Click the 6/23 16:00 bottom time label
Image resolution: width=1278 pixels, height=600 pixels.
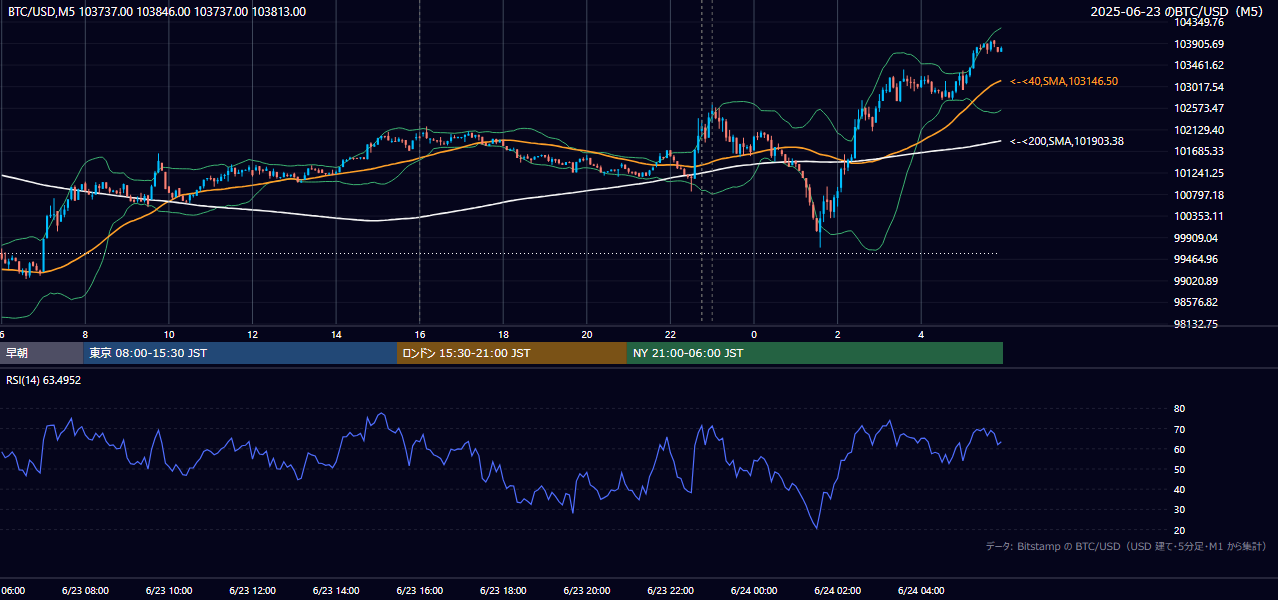point(420,591)
